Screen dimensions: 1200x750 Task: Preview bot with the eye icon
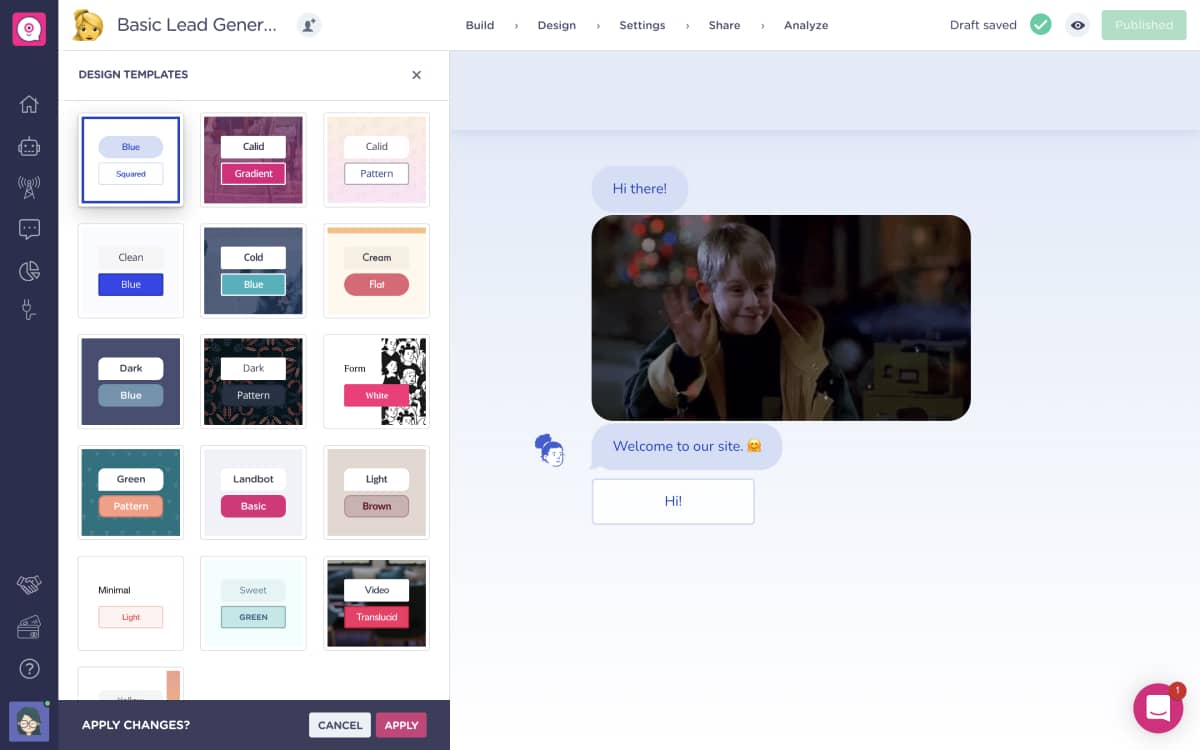(x=1077, y=25)
